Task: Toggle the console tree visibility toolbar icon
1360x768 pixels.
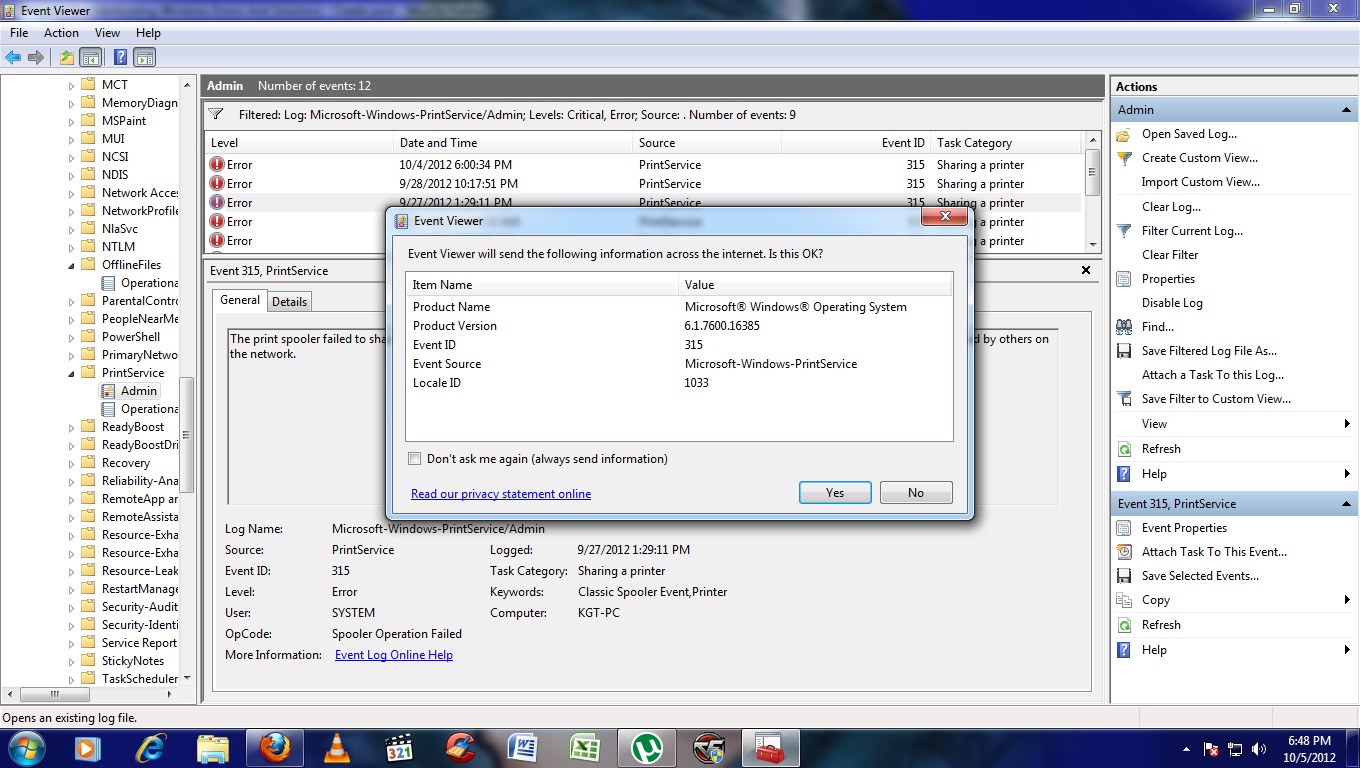Action: point(89,57)
